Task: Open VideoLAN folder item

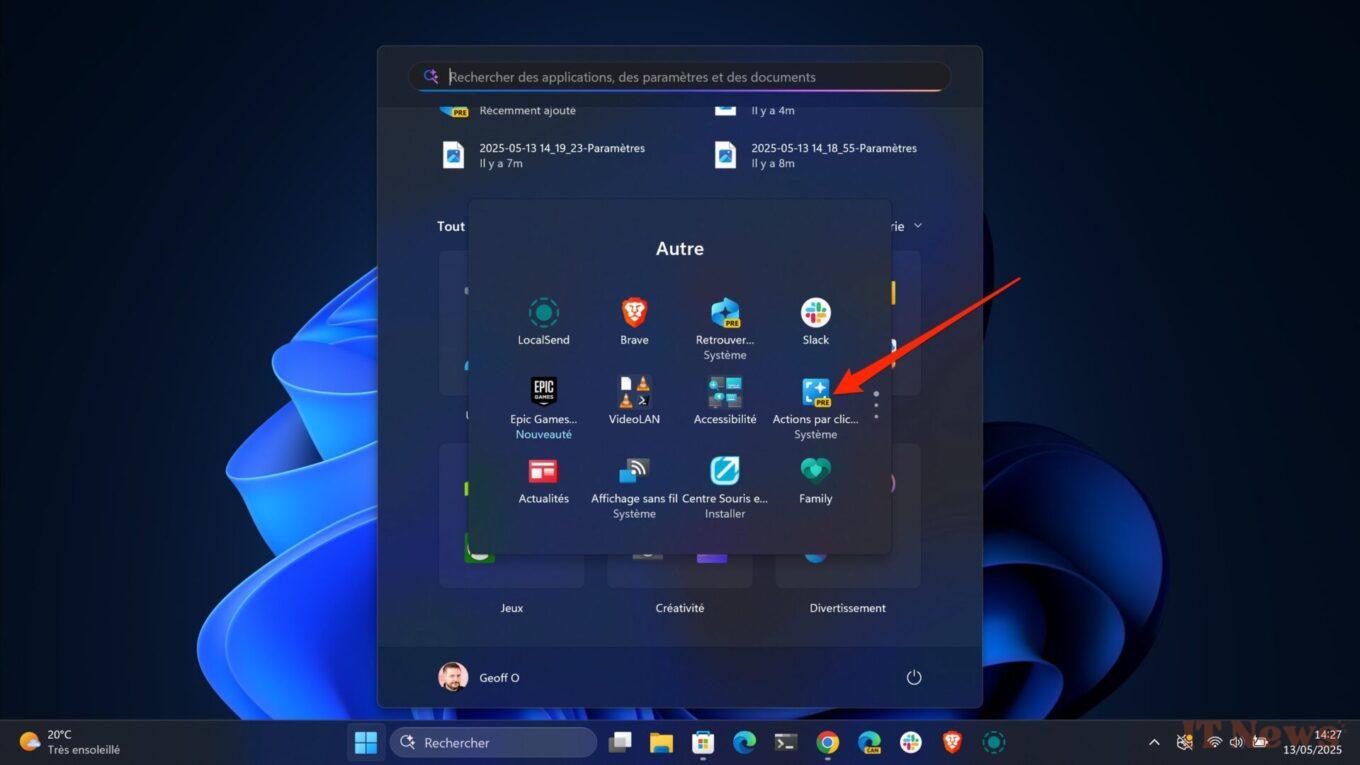Action: pyautogui.click(x=634, y=400)
